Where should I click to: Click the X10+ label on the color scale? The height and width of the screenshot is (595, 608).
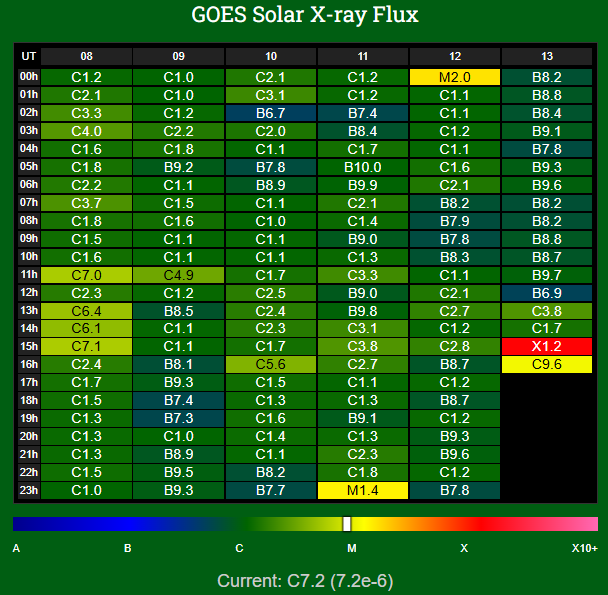click(585, 548)
